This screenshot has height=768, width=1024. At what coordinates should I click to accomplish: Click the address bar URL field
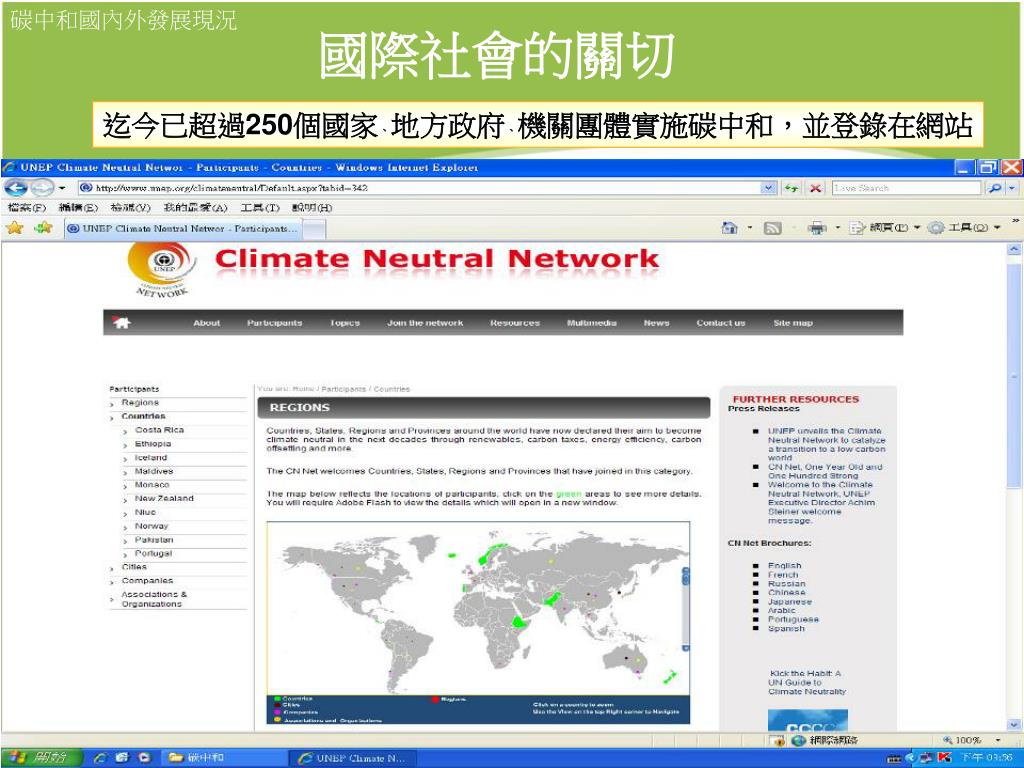(x=419, y=188)
